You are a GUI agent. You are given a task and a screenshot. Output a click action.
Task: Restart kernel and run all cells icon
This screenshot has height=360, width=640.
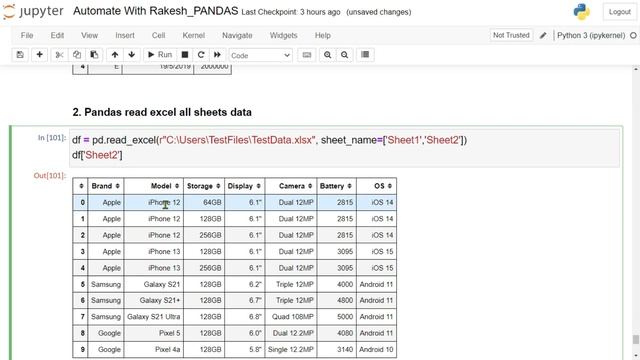pyautogui.click(x=217, y=55)
